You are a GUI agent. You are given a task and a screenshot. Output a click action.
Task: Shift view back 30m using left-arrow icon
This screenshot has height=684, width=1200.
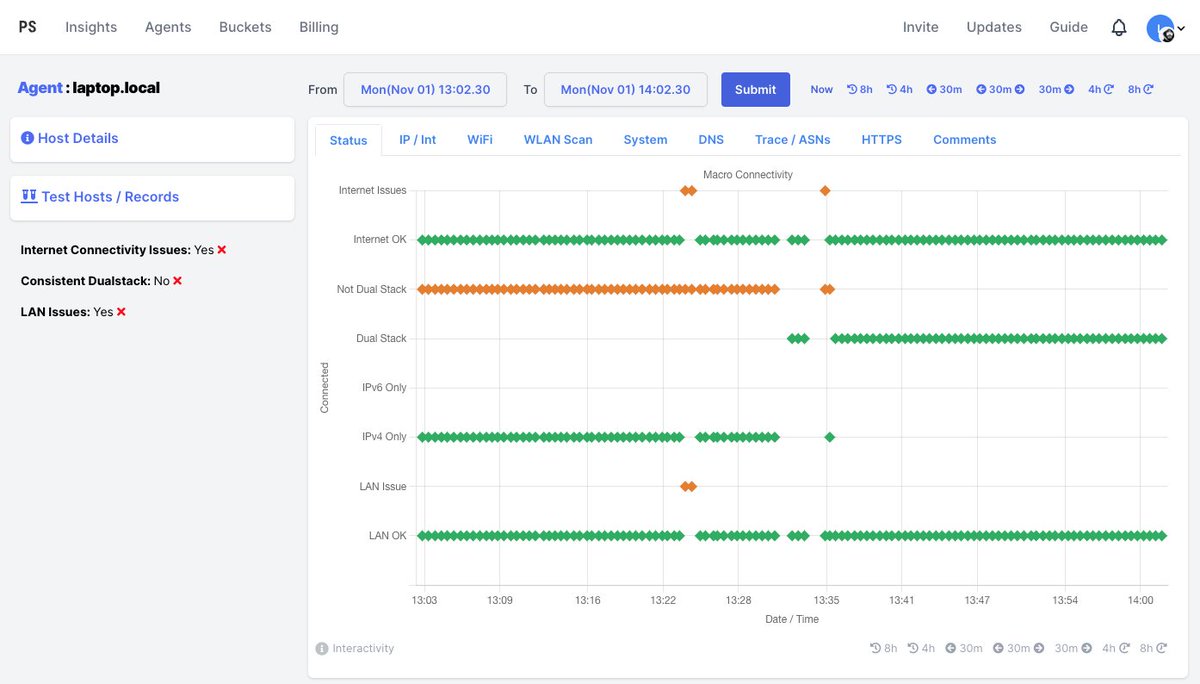pyautogui.click(x=932, y=88)
